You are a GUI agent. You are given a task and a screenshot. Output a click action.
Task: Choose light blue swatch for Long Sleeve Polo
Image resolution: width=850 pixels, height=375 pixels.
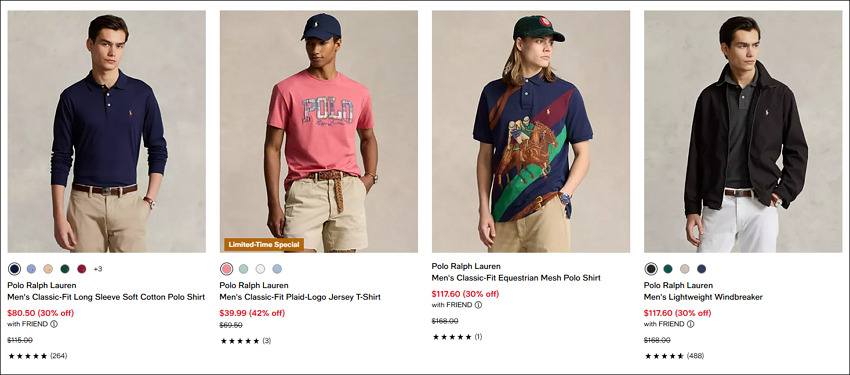point(31,269)
